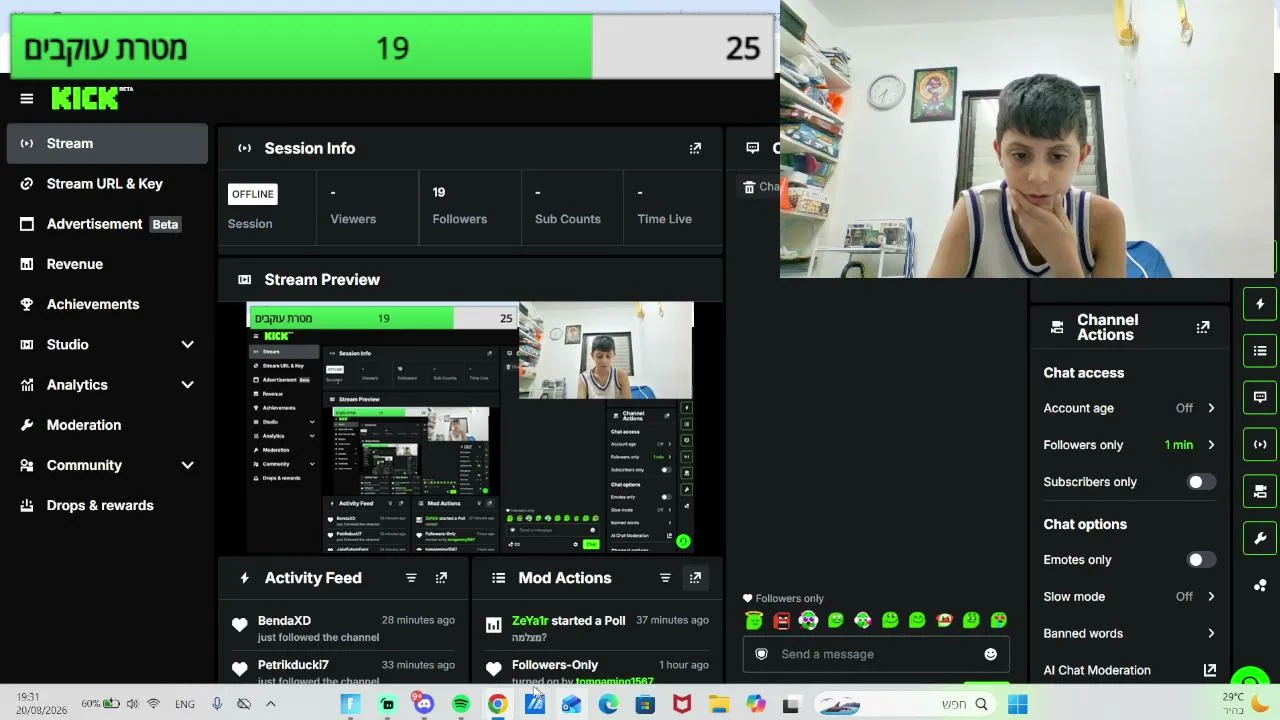
Task: Open Slow mode settings chevron
Action: point(1211,597)
